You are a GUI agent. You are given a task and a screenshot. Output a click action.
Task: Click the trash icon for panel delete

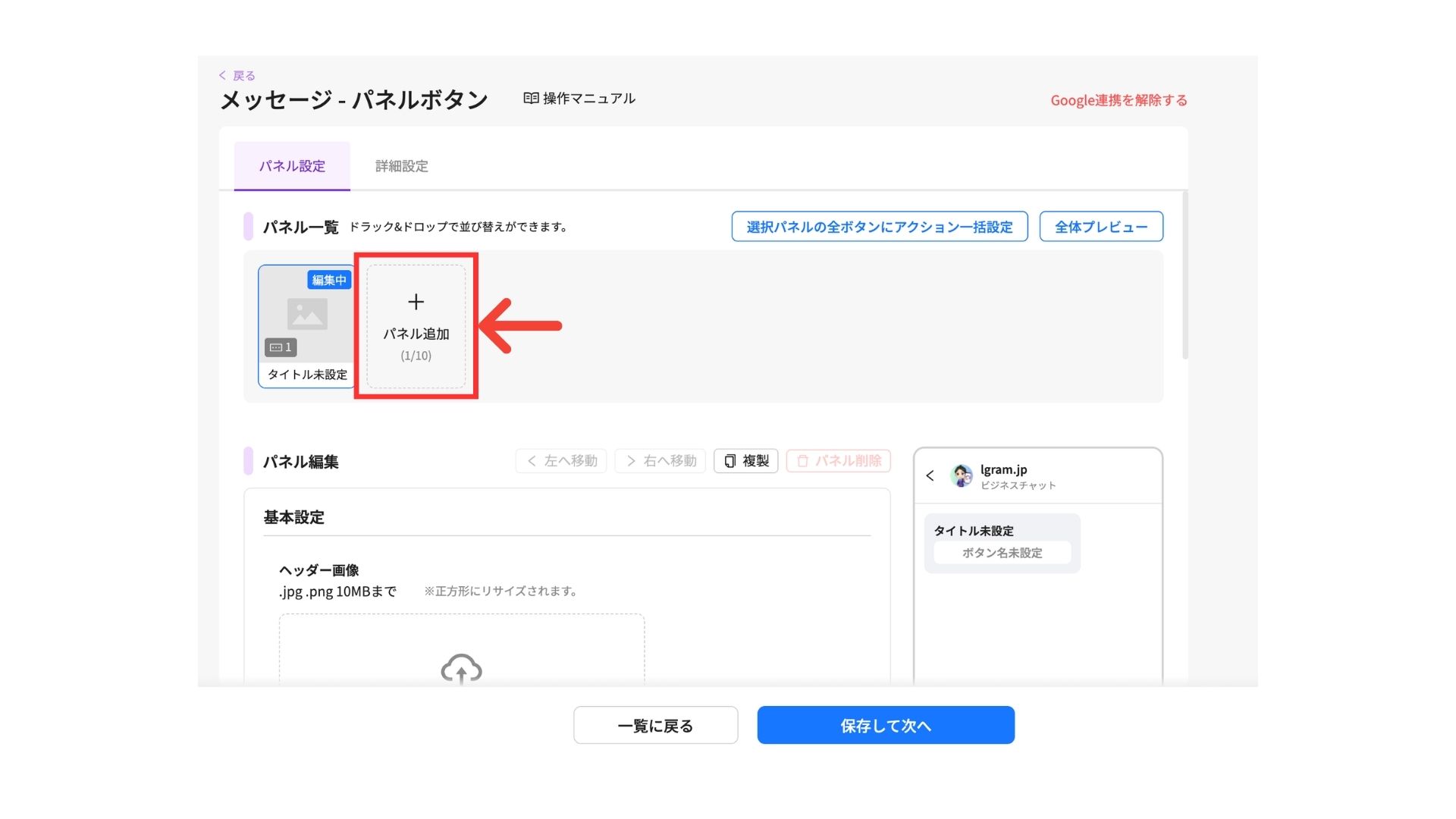coord(802,461)
